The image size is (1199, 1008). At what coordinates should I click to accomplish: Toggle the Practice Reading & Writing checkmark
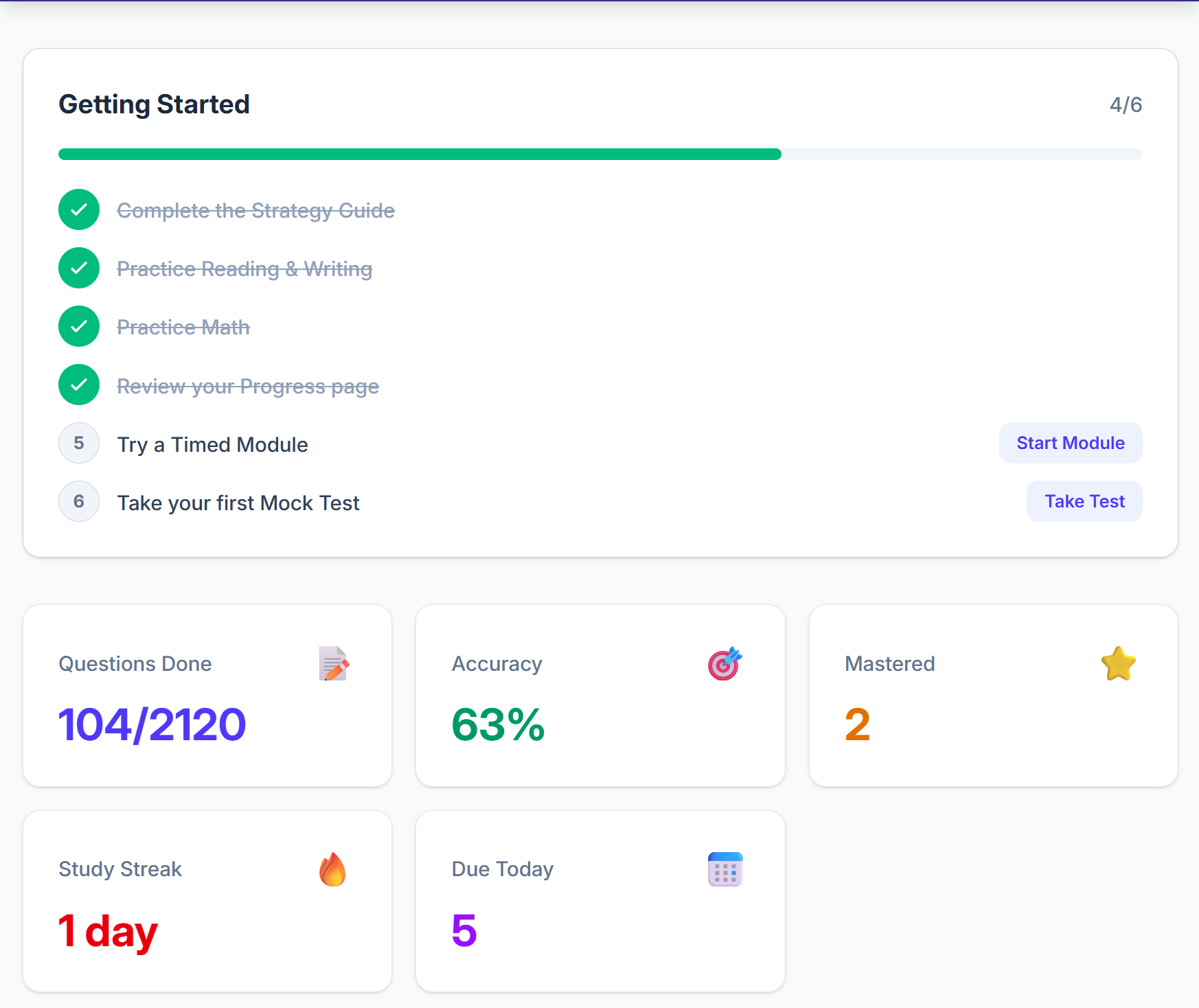(x=79, y=268)
